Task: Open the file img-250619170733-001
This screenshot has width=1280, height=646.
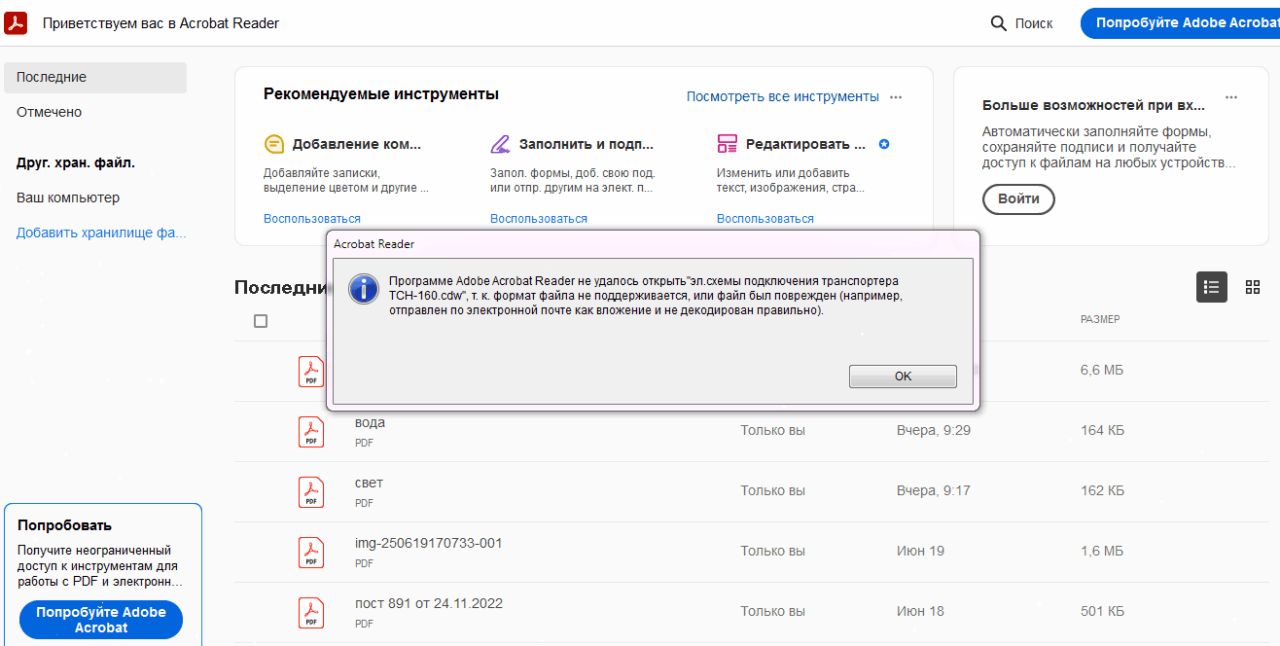Action: click(x=429, y=543)
